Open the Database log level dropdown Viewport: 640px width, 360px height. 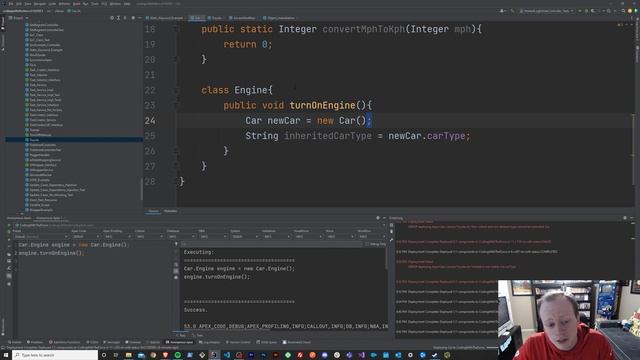tap(181, 237)
